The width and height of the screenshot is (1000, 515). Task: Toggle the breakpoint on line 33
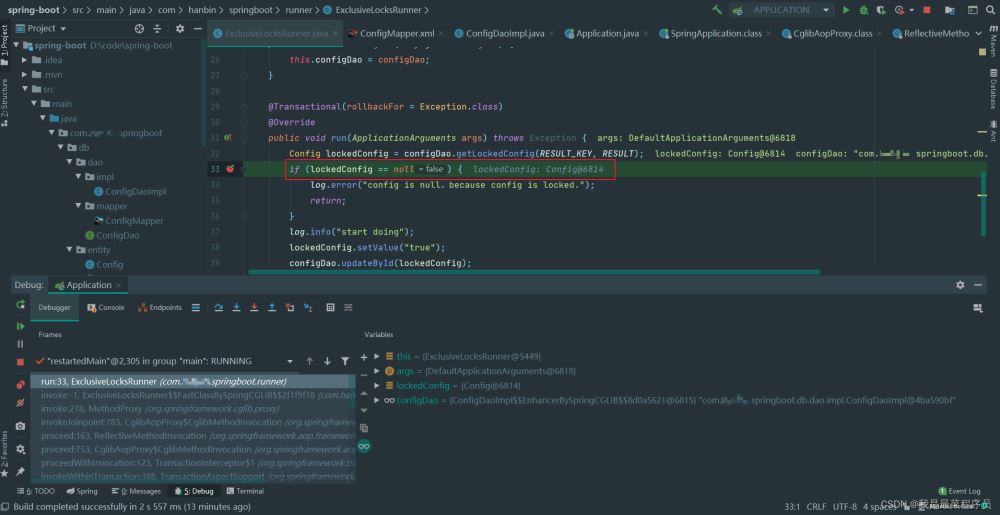coord(231,170)
